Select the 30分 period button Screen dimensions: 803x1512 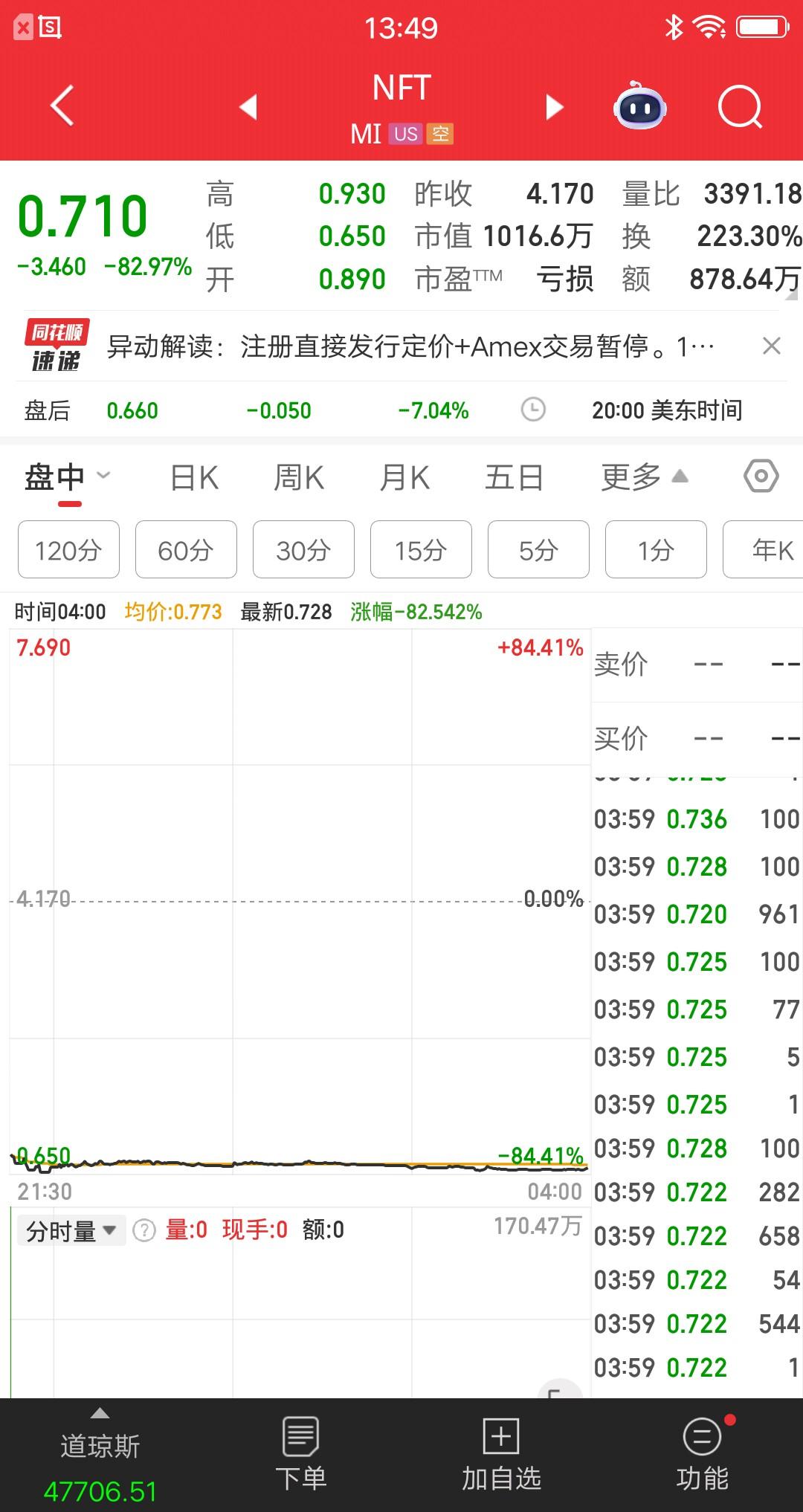click(x=303, y=549)
